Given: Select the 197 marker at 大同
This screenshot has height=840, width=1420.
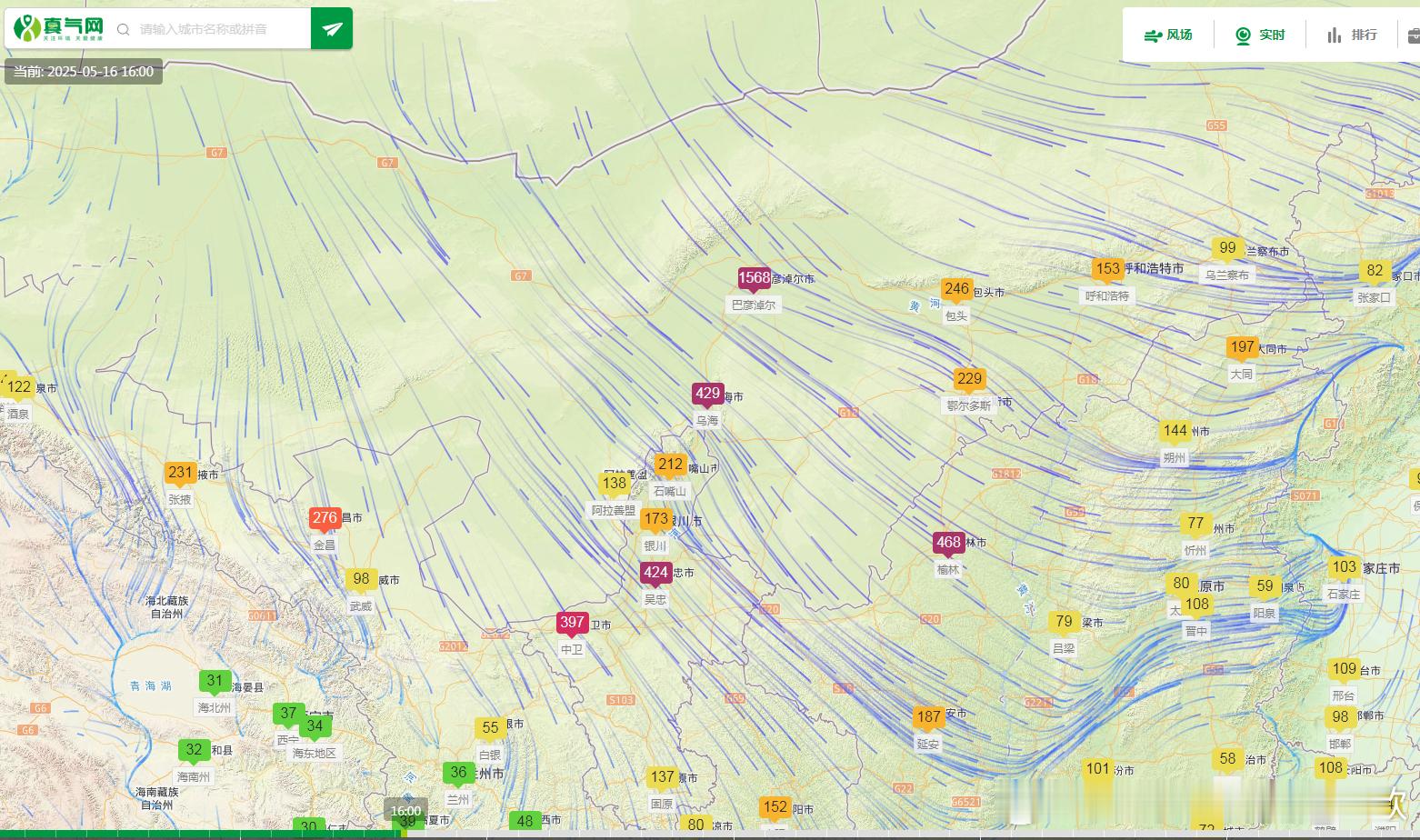Looking at the screenshot, I should click(x=1242, y=347).
